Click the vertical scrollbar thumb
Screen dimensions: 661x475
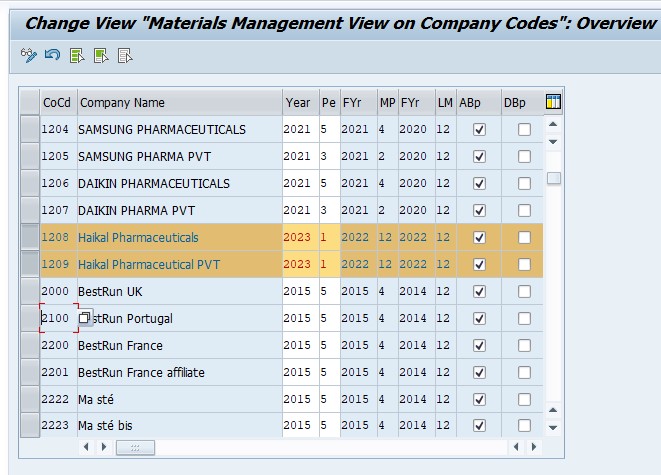[x=554, y=178]
